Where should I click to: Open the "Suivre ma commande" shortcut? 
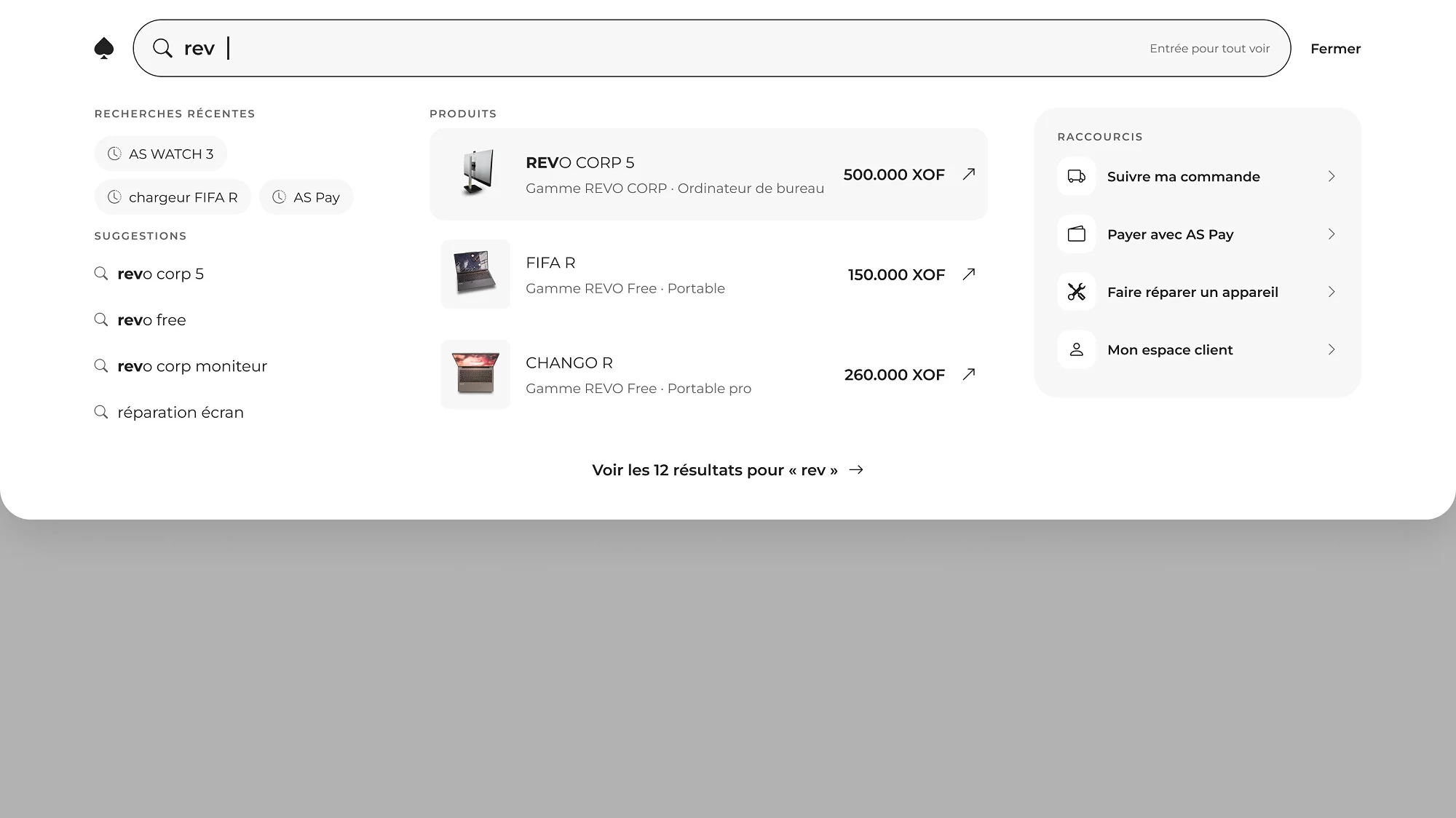pyautogui.click(x=1198, y=176)
